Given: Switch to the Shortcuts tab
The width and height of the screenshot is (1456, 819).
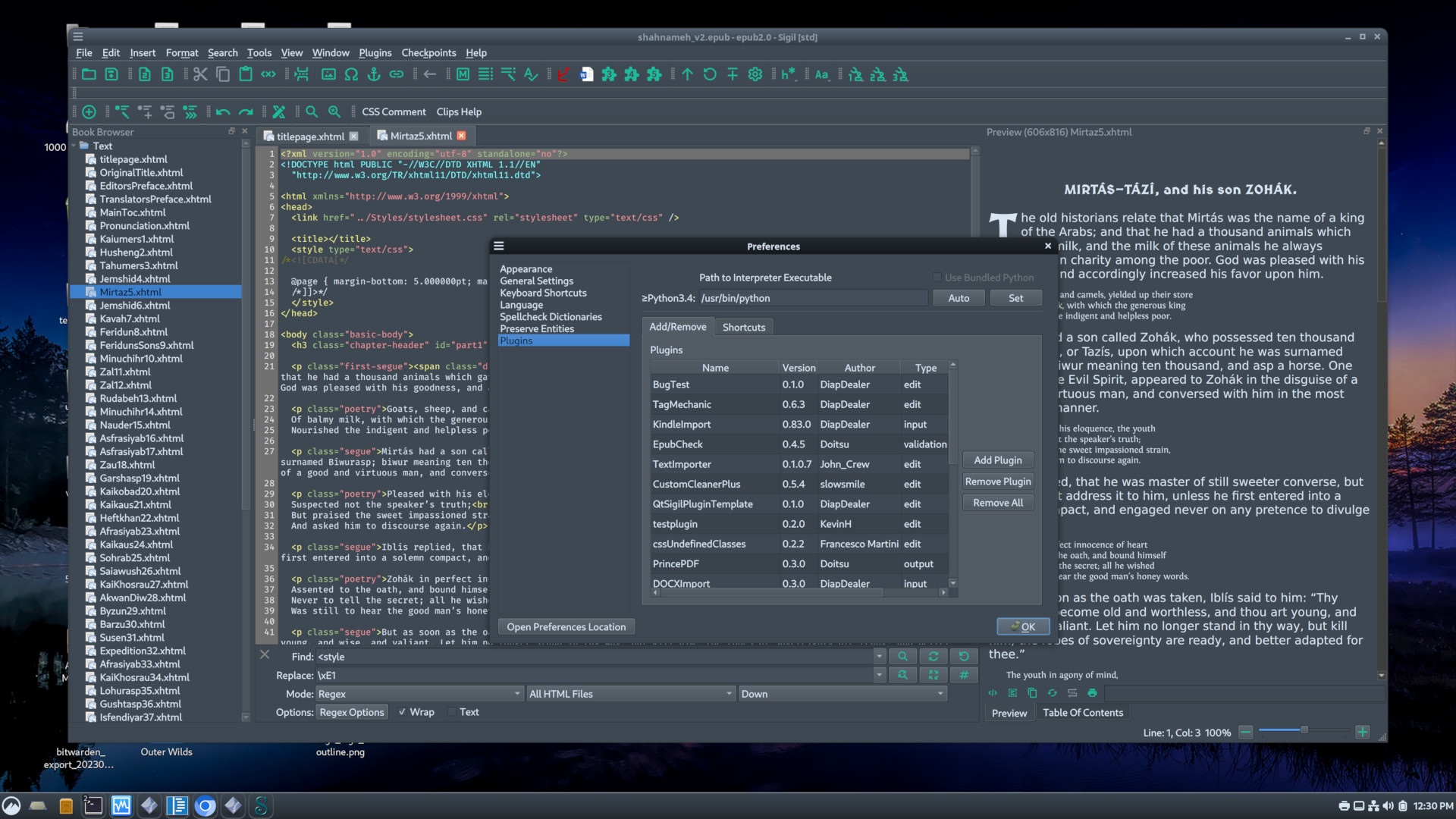Looking at the screenshot, I should [x=743, y=328].
